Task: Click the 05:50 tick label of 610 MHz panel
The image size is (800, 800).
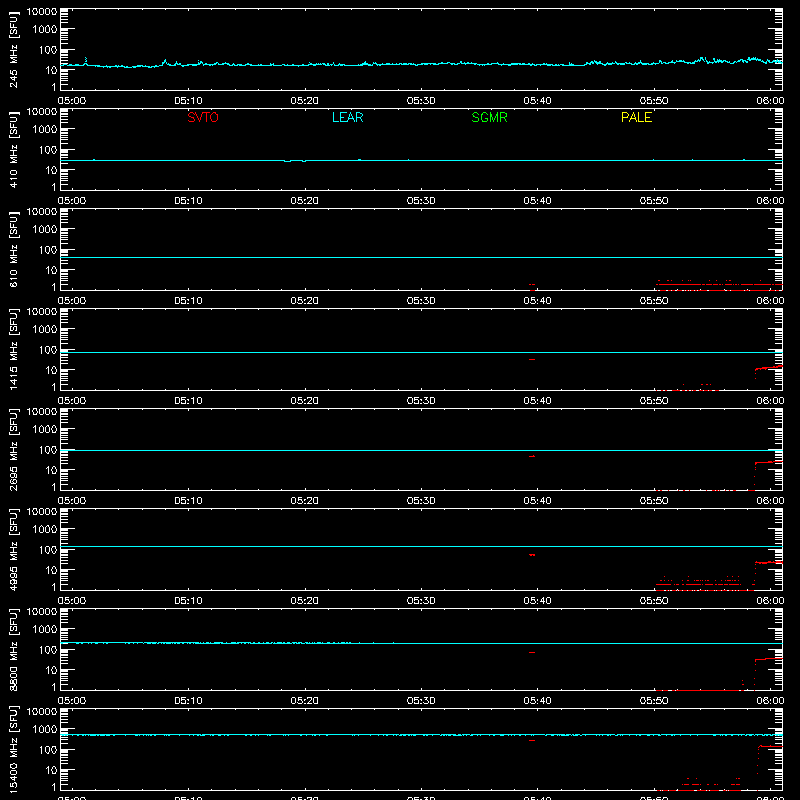Action: (x=654, y=301)
